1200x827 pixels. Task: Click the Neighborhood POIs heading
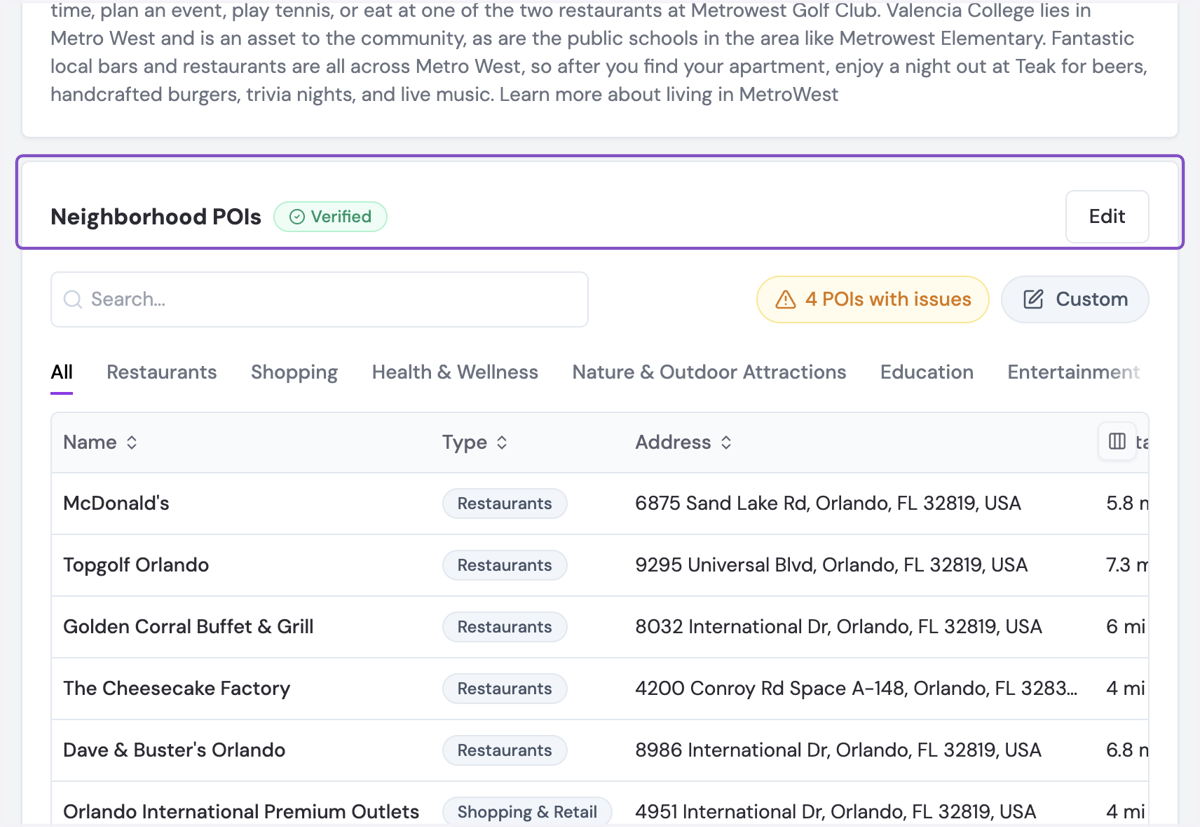pos(156,217)
